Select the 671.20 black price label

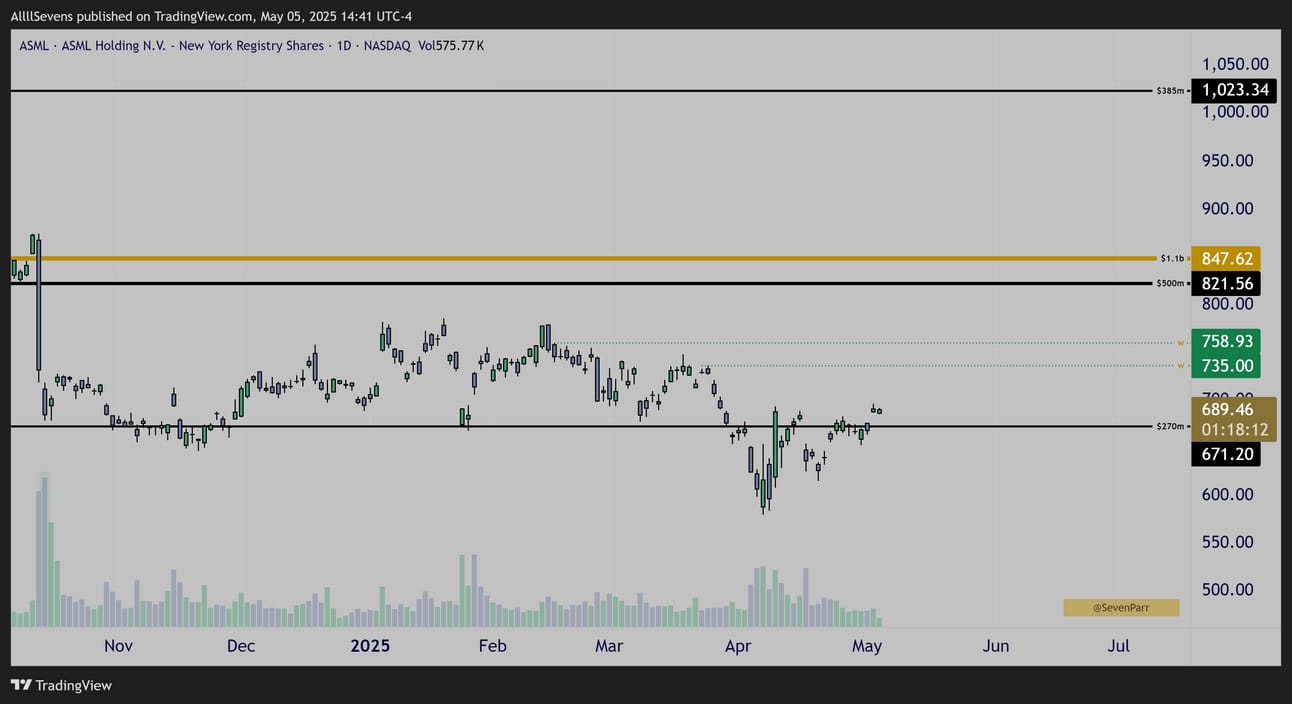pos(1226,455)
